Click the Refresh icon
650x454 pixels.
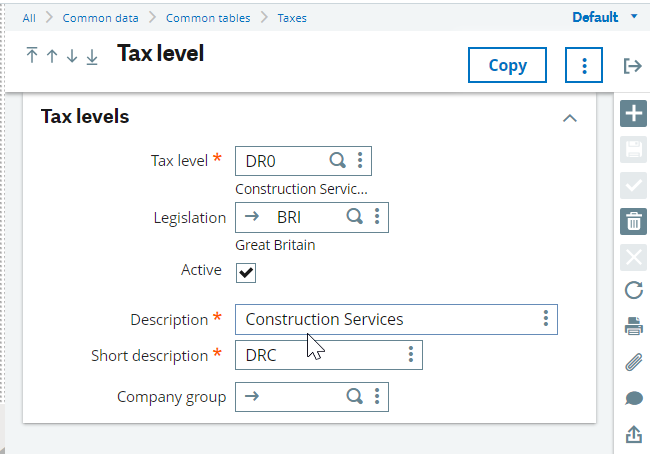pos(633,290)
